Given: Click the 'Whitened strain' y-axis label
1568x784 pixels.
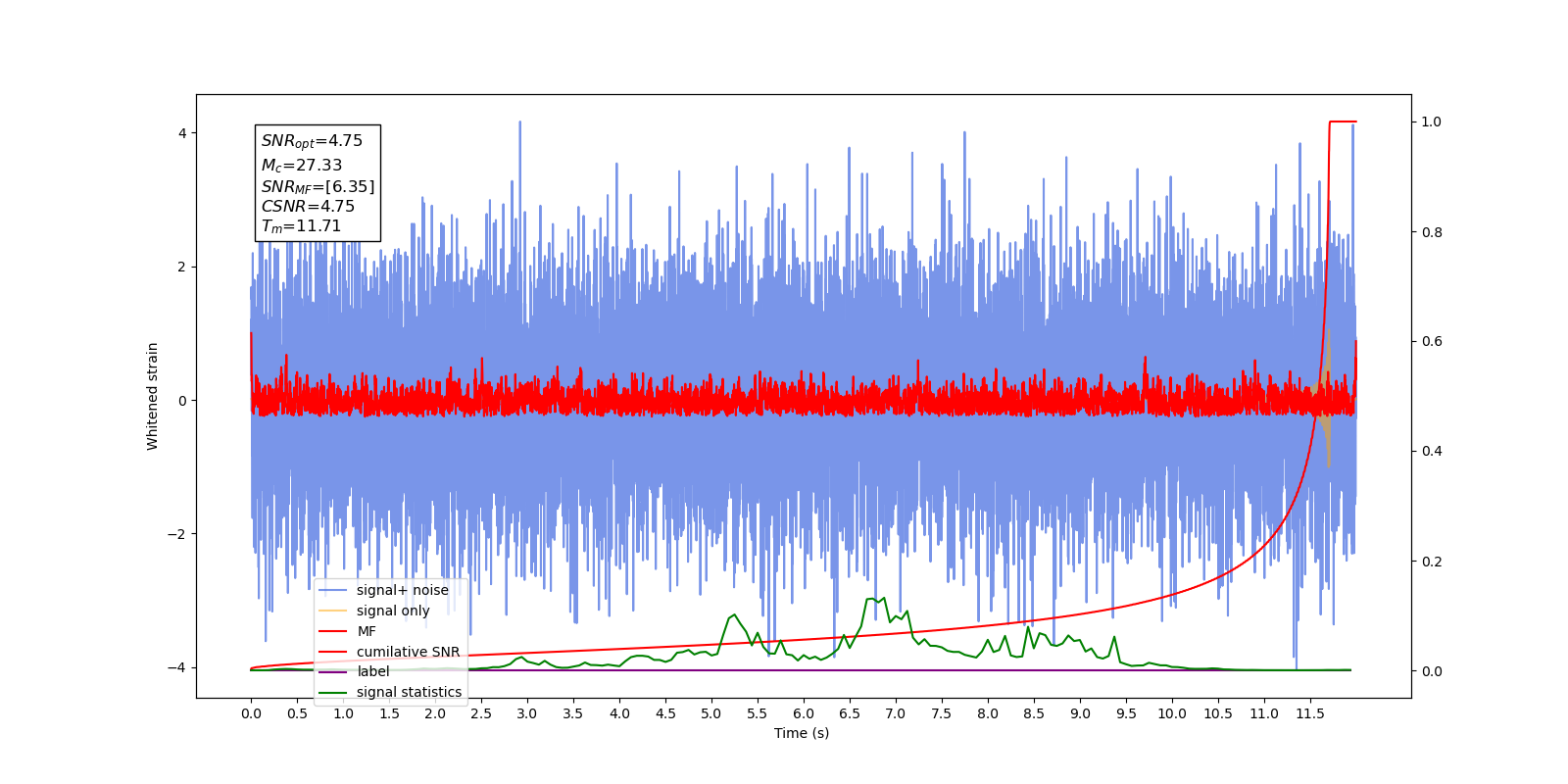Looking at the screenshot, I should (153, 396).
